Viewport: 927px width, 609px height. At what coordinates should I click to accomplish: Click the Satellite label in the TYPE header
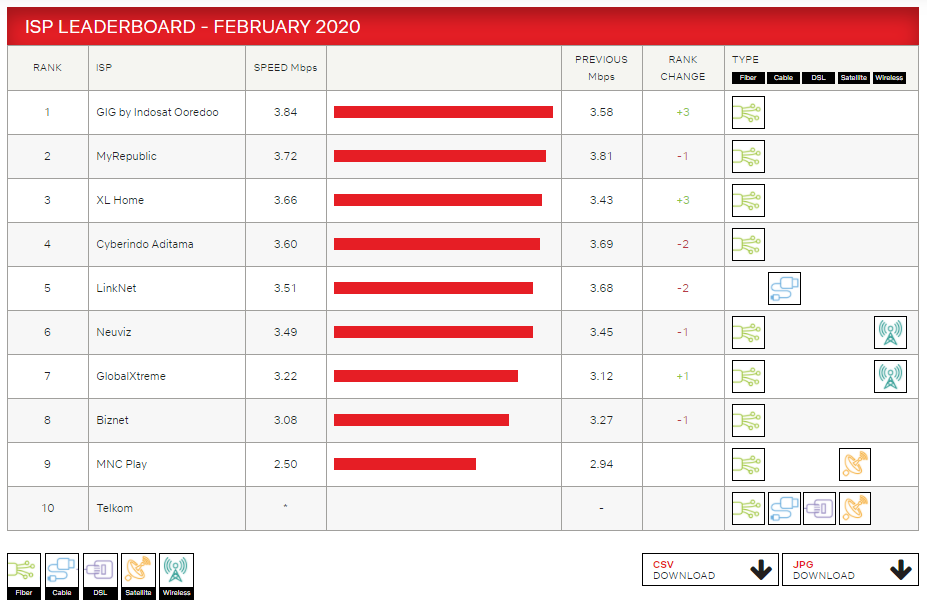(854, 77)
